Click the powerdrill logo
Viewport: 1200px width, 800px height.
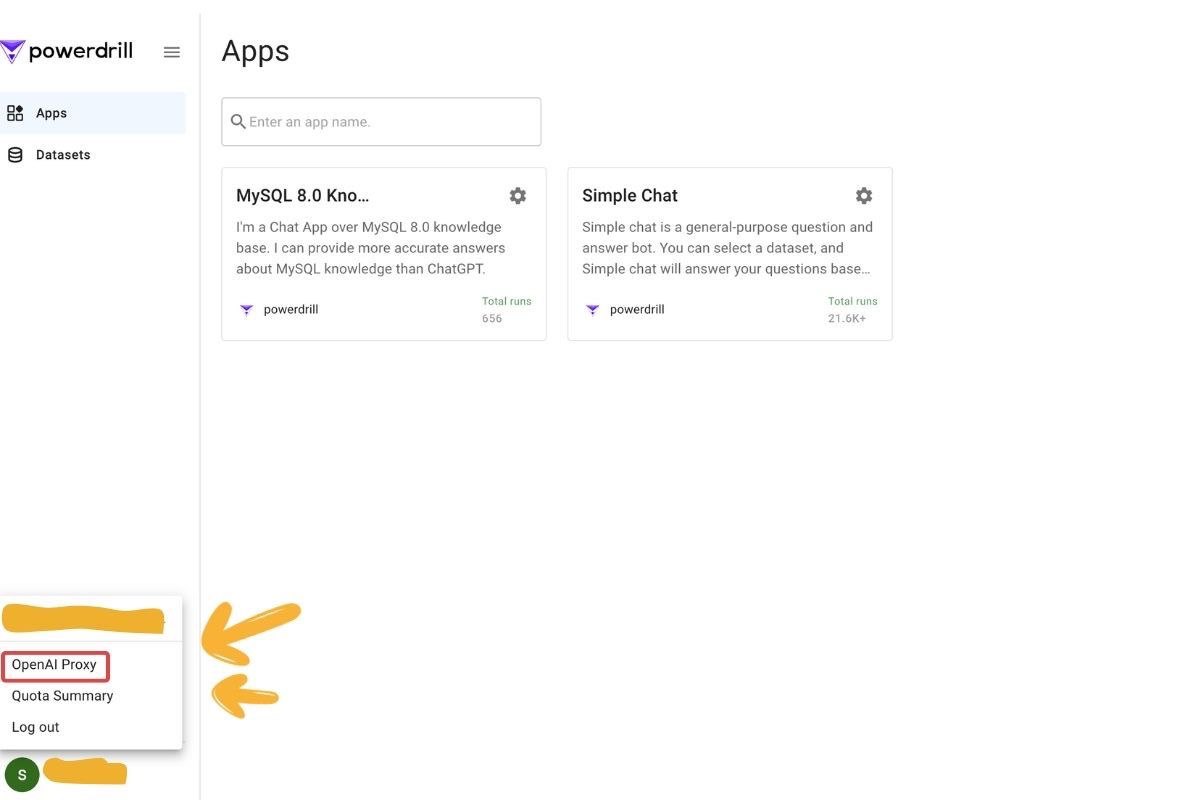tap(67, 52)
